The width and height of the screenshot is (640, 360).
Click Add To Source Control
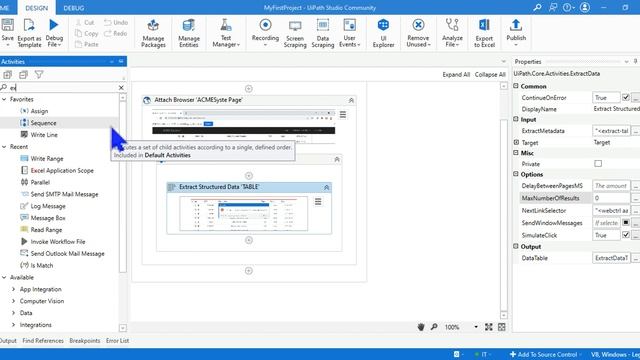pos(544,354)
